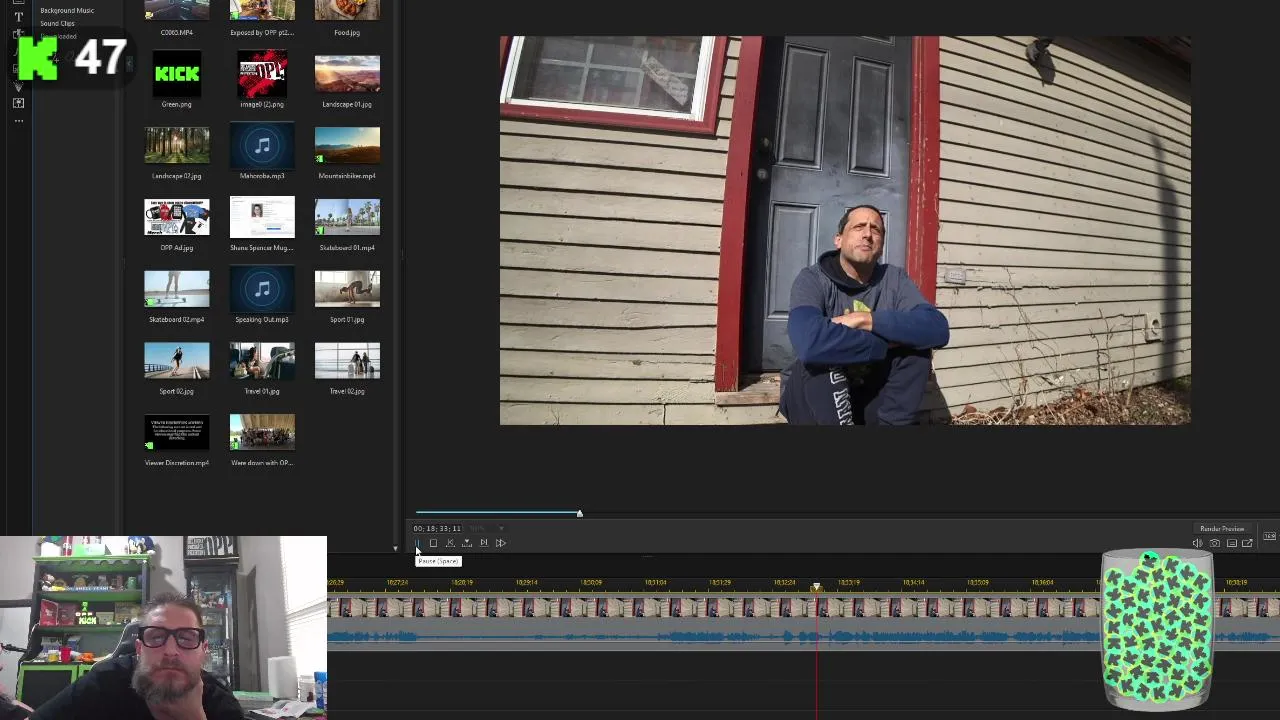Open the preview quality display options icon

coord(1231,543)
